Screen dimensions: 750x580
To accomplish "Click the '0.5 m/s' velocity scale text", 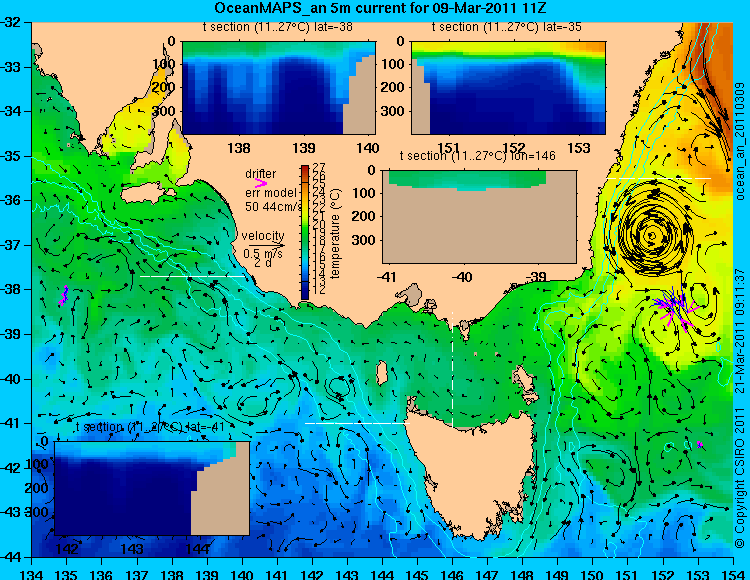I will [263, 254].
